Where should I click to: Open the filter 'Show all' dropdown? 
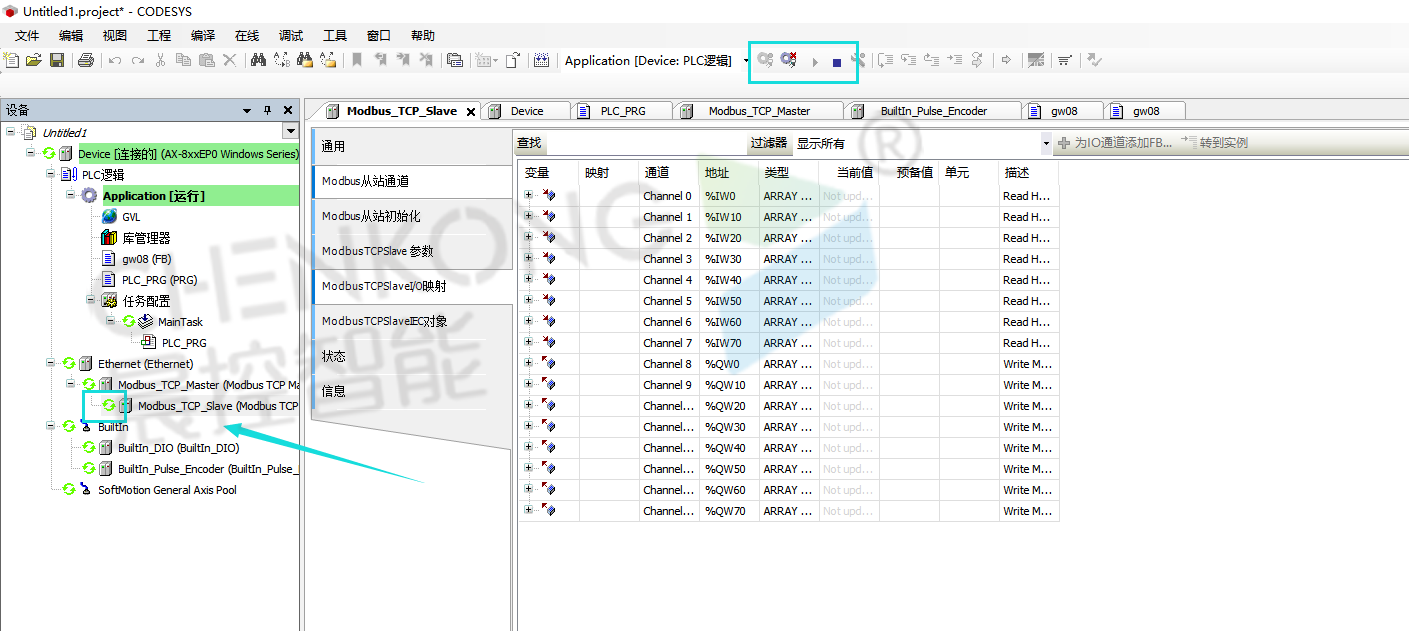coord(1046,144)
